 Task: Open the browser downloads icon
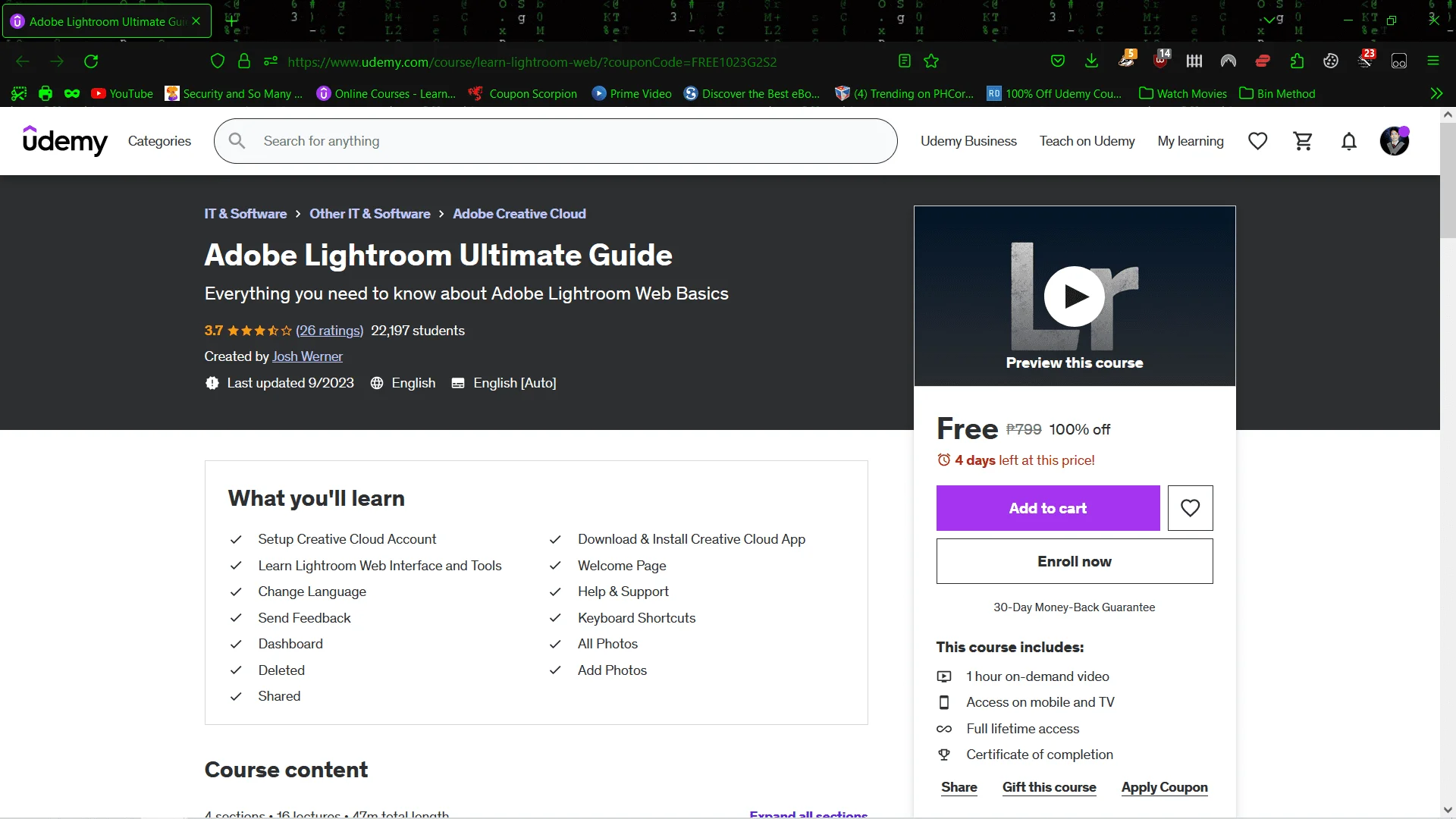[x=1092, y=61]
